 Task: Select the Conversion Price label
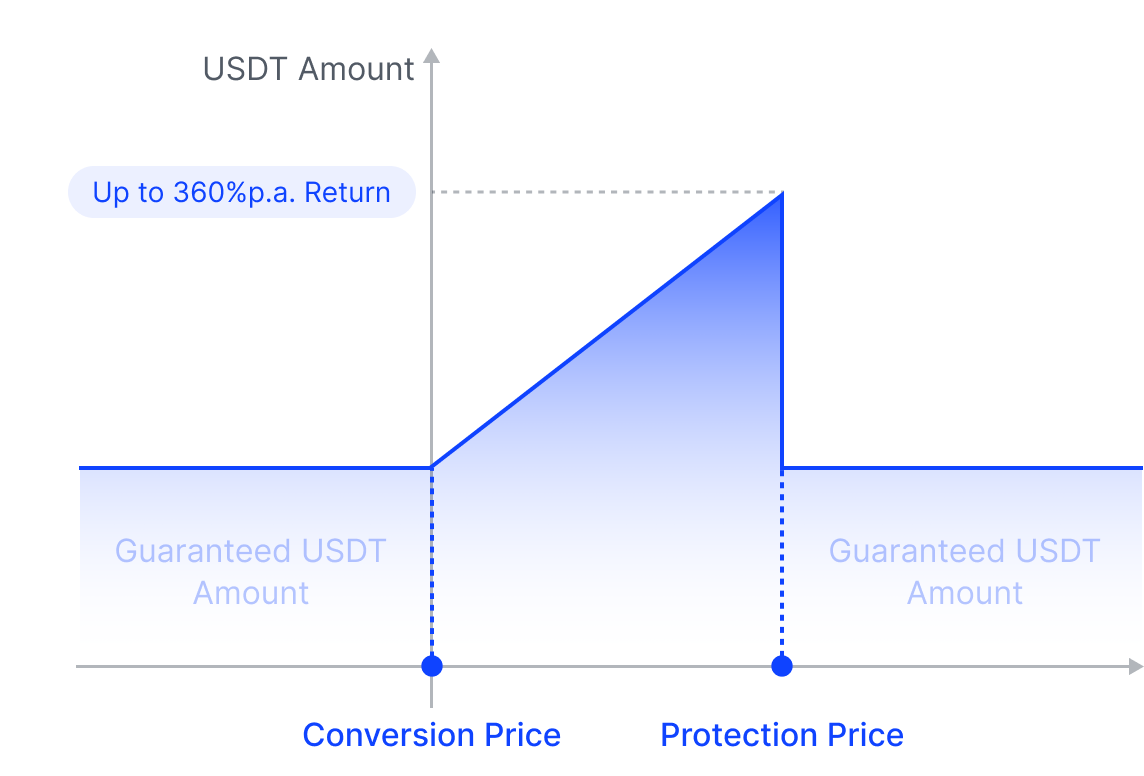point(432,734)
